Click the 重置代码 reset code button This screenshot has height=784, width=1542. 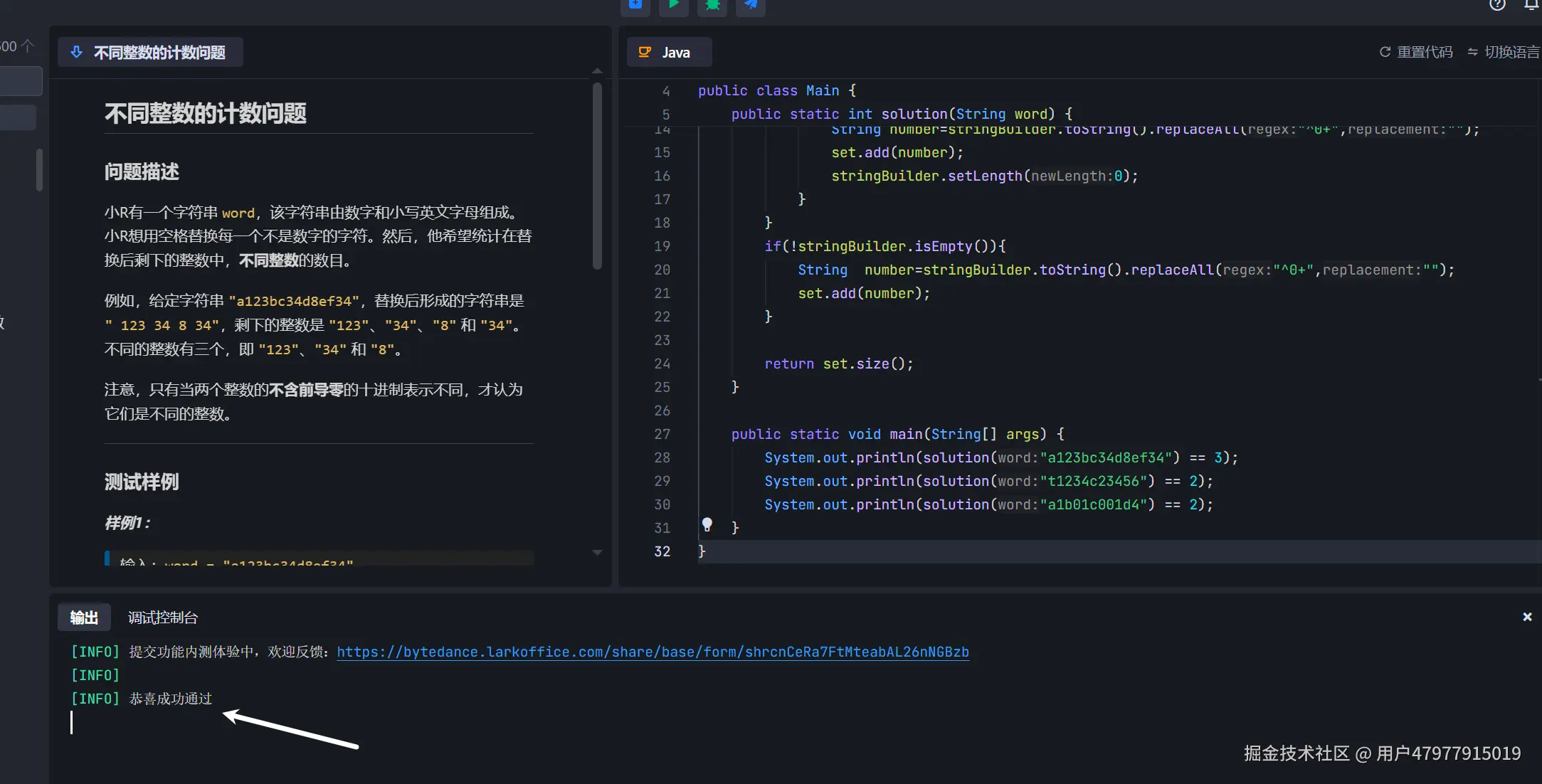(1416, 52)
